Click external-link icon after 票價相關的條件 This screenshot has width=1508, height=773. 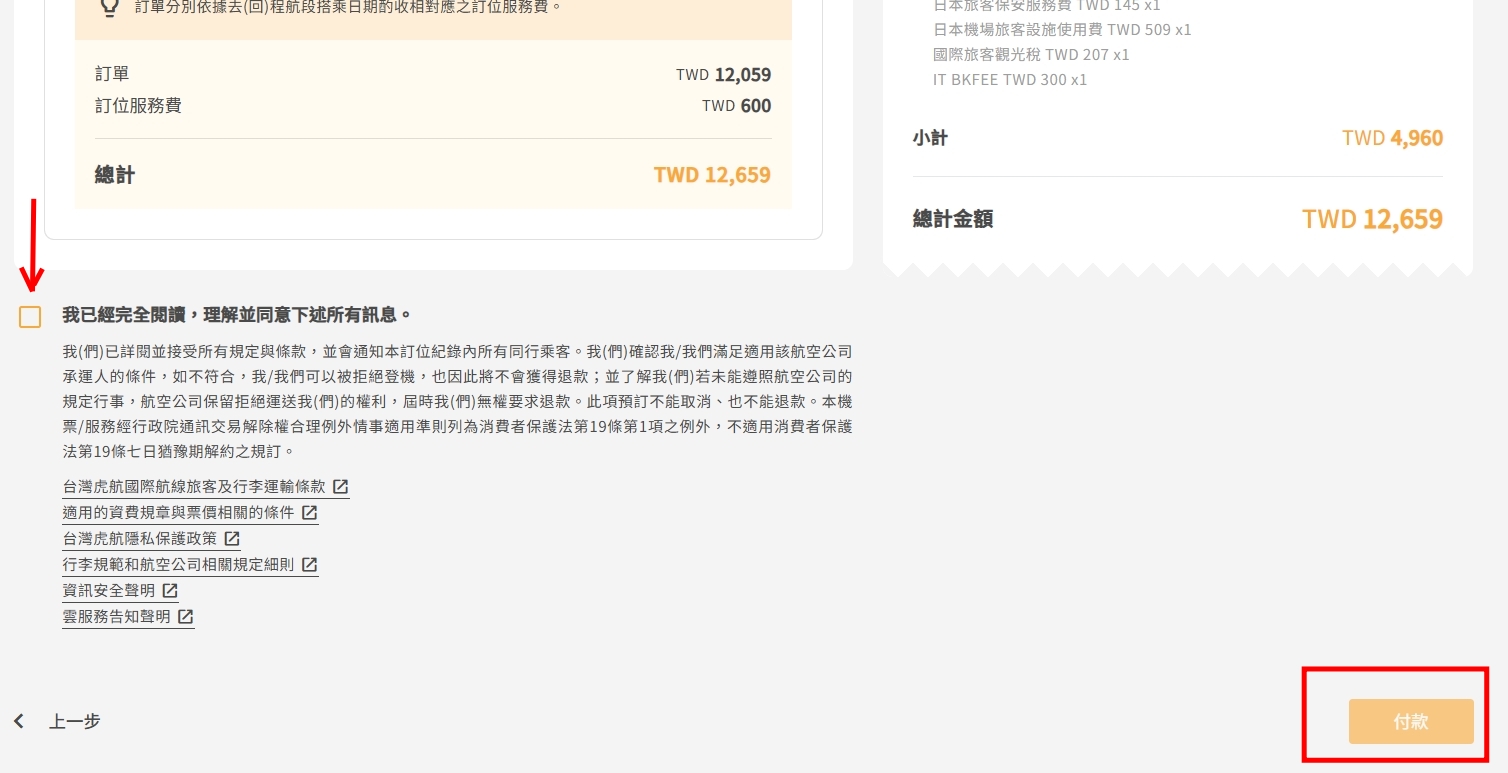point(310,513)
